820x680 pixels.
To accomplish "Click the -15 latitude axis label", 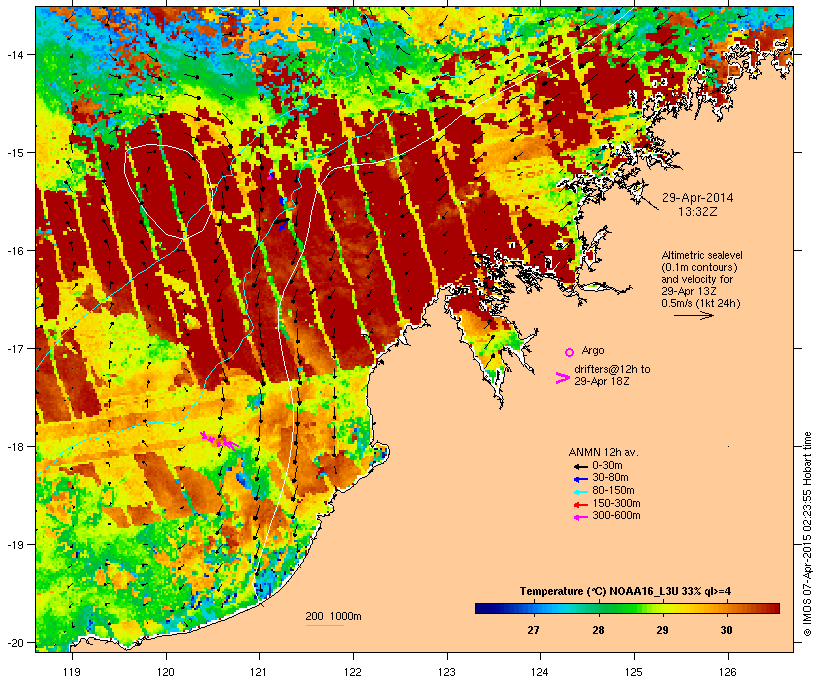I will [14, 153].
